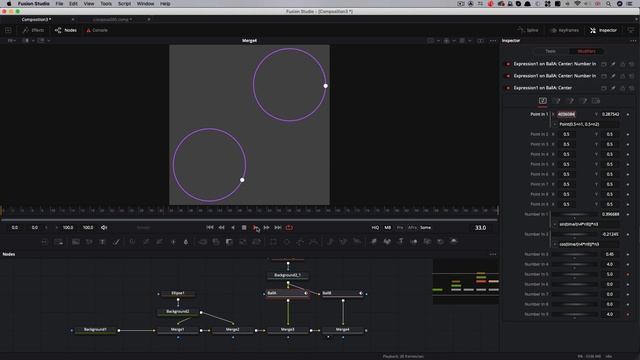Jump to the last frame

click(x=278, y=227)
